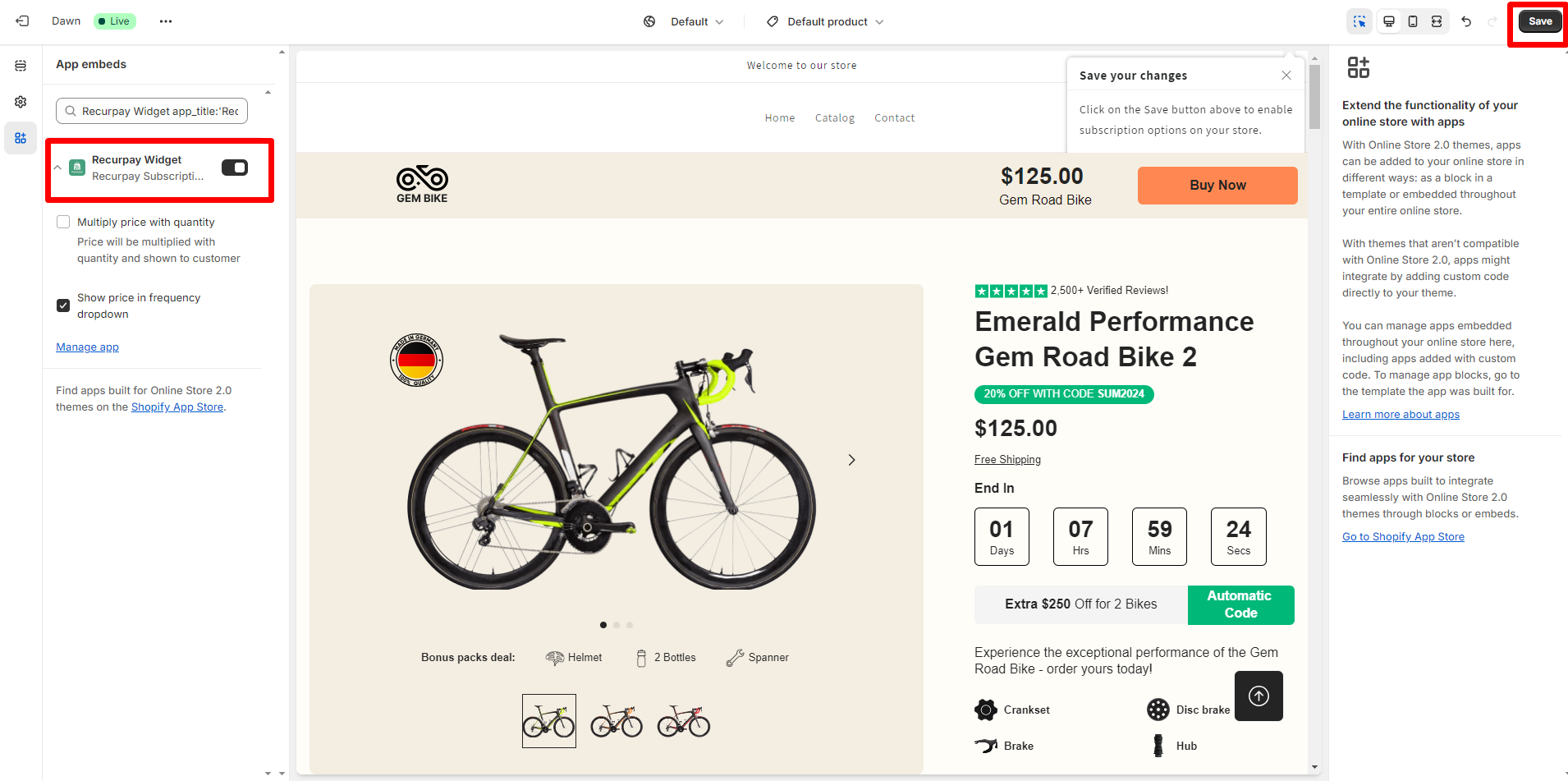Click the undo arrow icon
Viewport: 1568px width, 781px height.
tap(1466, 21)
